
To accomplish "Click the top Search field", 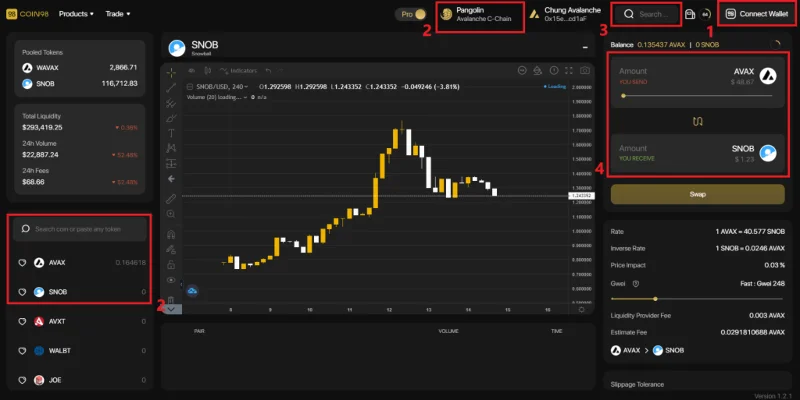I will (647, 14).
